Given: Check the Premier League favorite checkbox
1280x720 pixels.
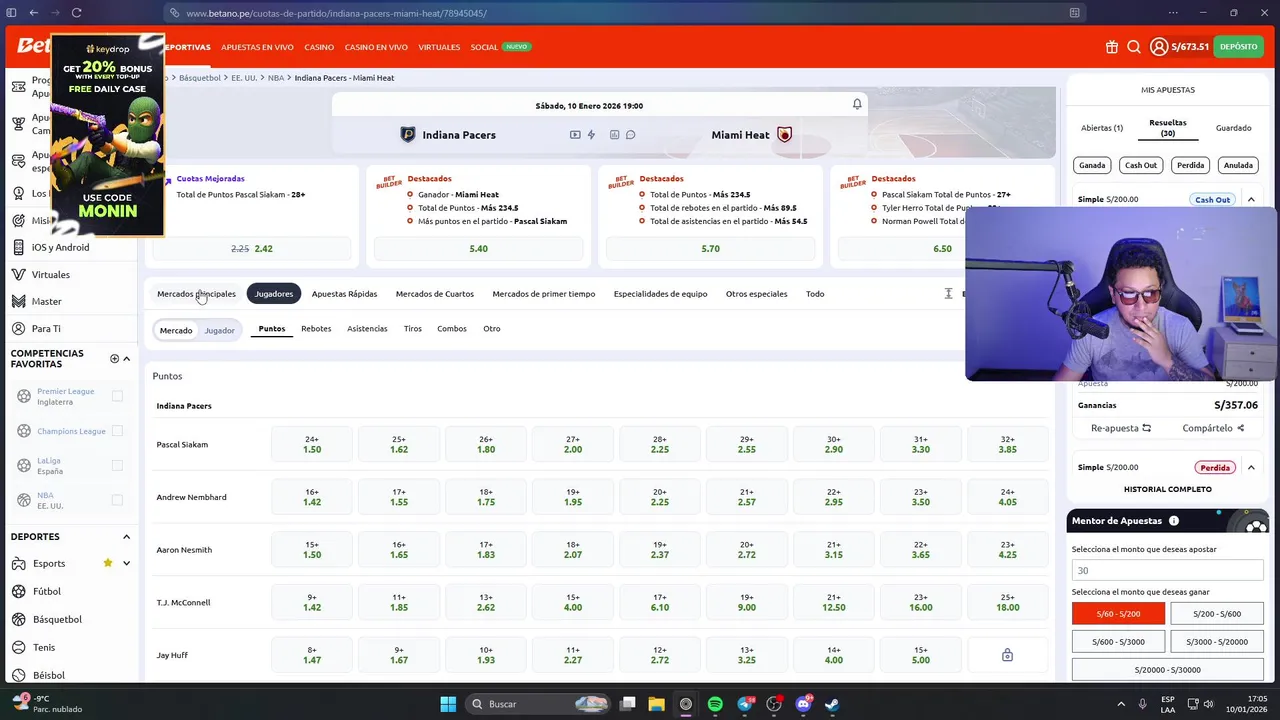Looking at the screenshot, I should click(117, 396).
